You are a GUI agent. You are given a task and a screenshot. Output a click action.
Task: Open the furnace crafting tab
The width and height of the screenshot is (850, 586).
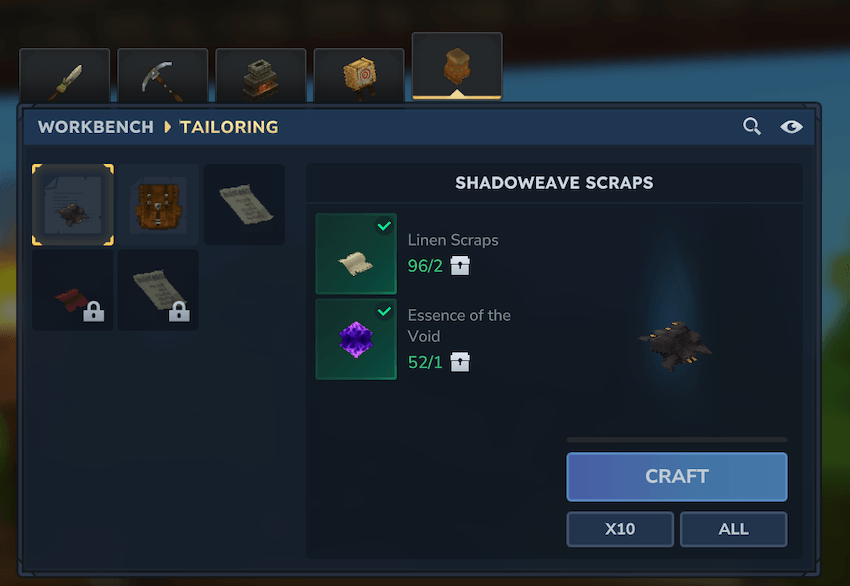pos(261,76)
